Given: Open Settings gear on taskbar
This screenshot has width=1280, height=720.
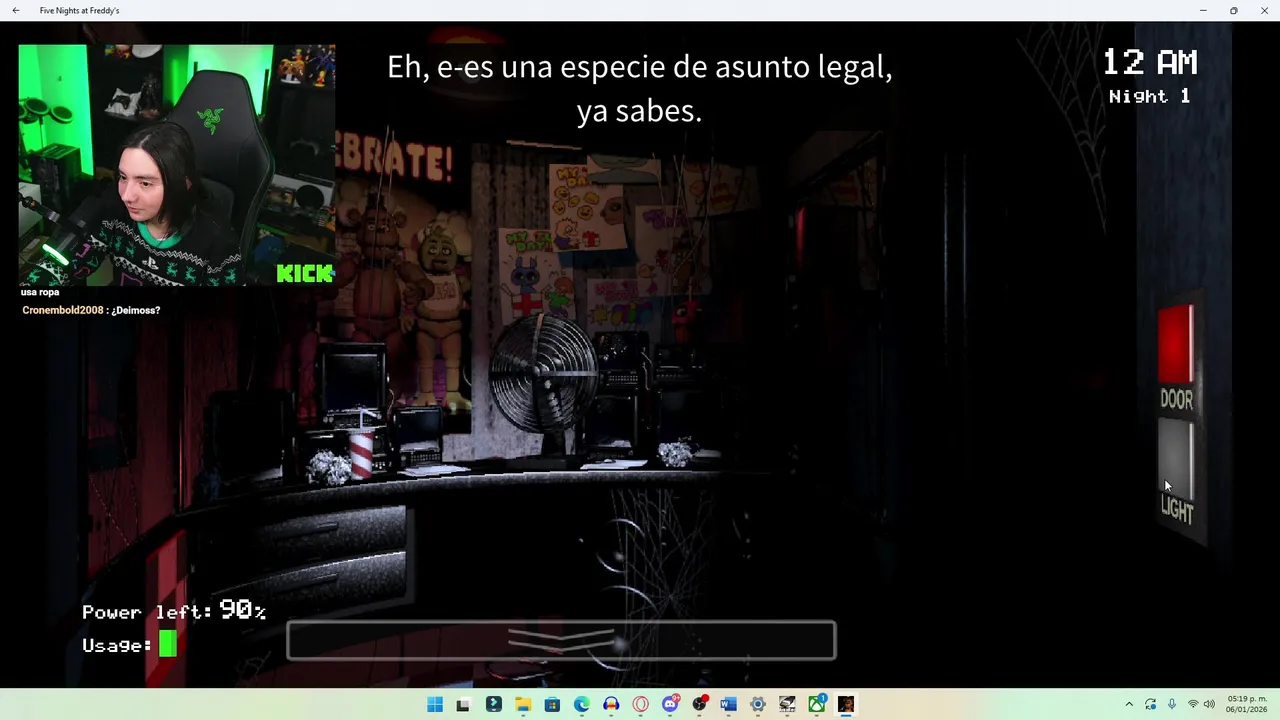Looking at the screenshot, I should click(758, 704).
